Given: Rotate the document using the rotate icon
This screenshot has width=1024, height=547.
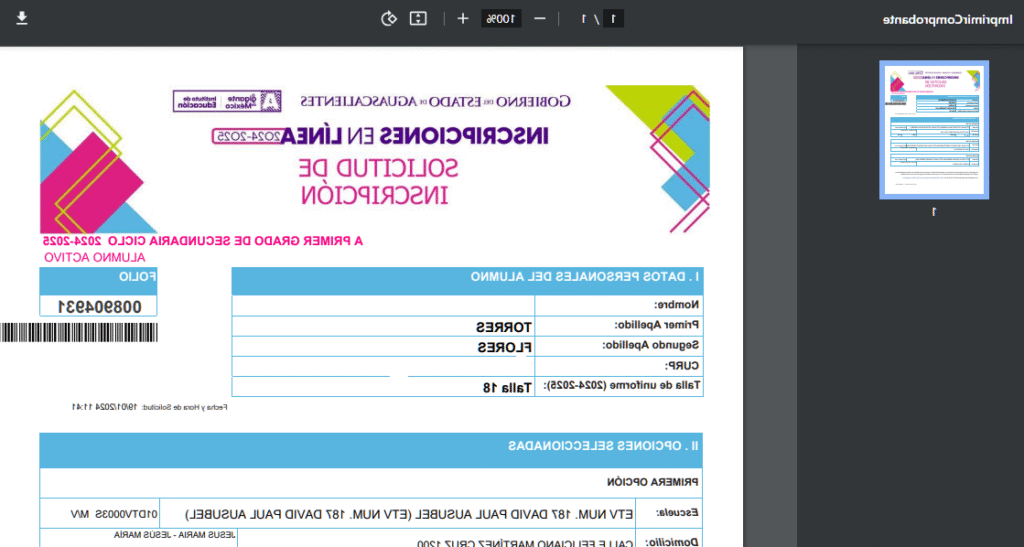Looking at the screenshot, I should tap(390, 19).
